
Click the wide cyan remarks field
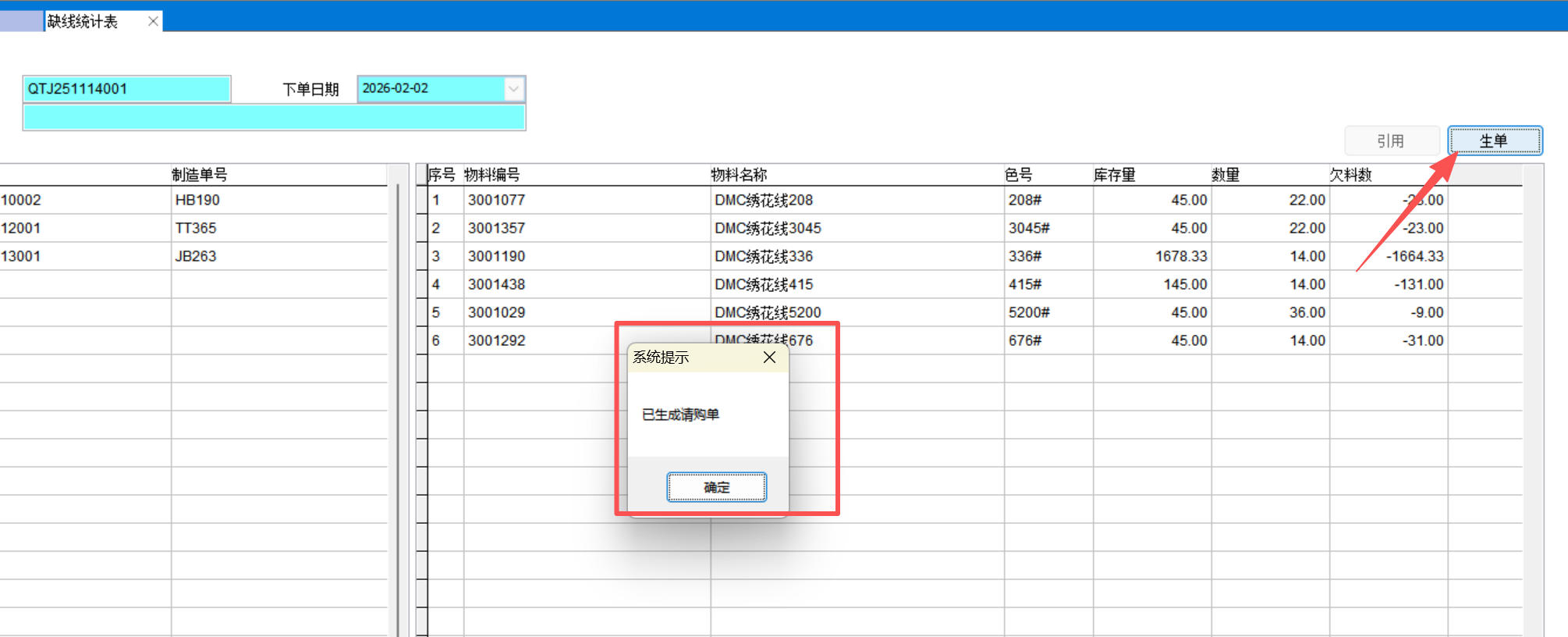click(273, 118)
